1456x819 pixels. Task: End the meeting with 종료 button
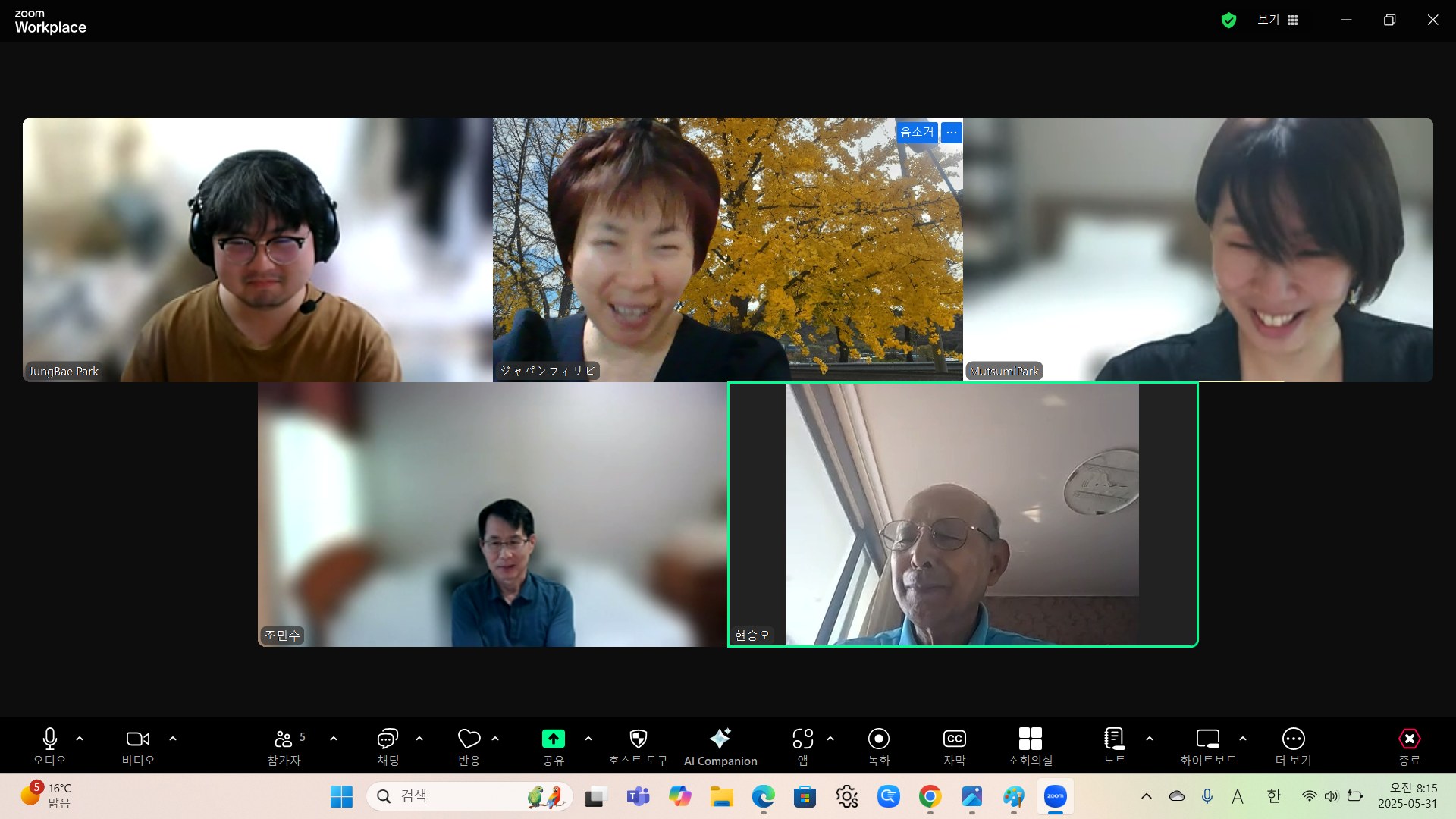[x=1409, y=746]
